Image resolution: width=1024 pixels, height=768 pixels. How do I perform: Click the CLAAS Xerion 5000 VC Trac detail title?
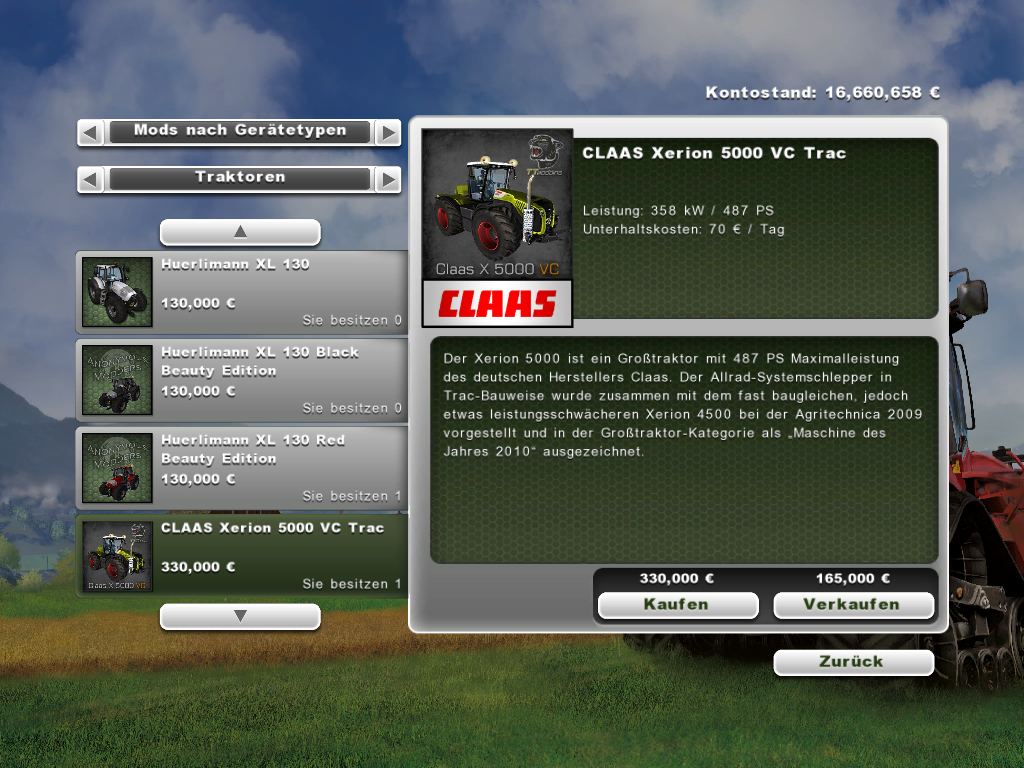point(714,153)
